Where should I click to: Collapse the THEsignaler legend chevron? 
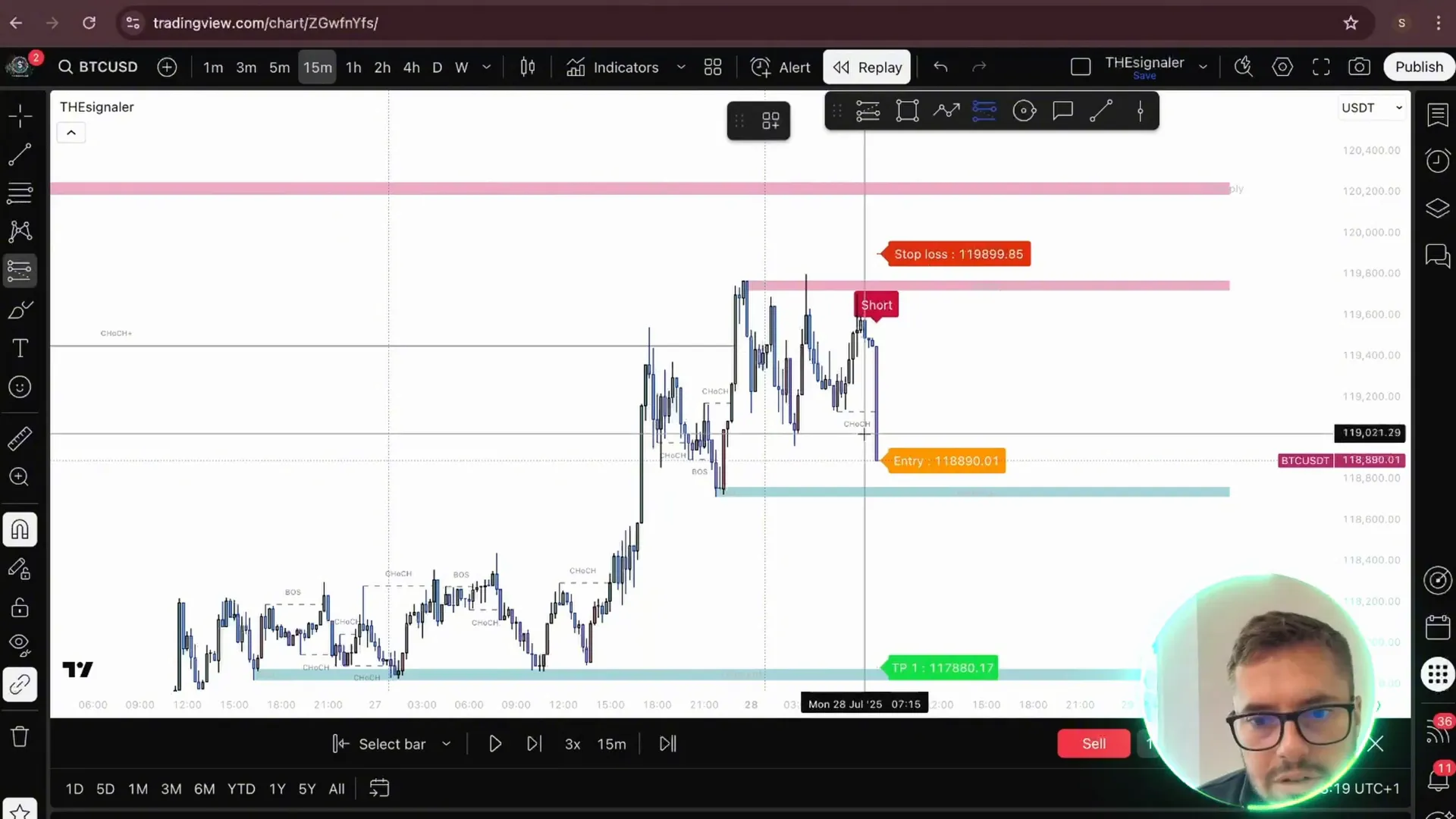point(71,133)
